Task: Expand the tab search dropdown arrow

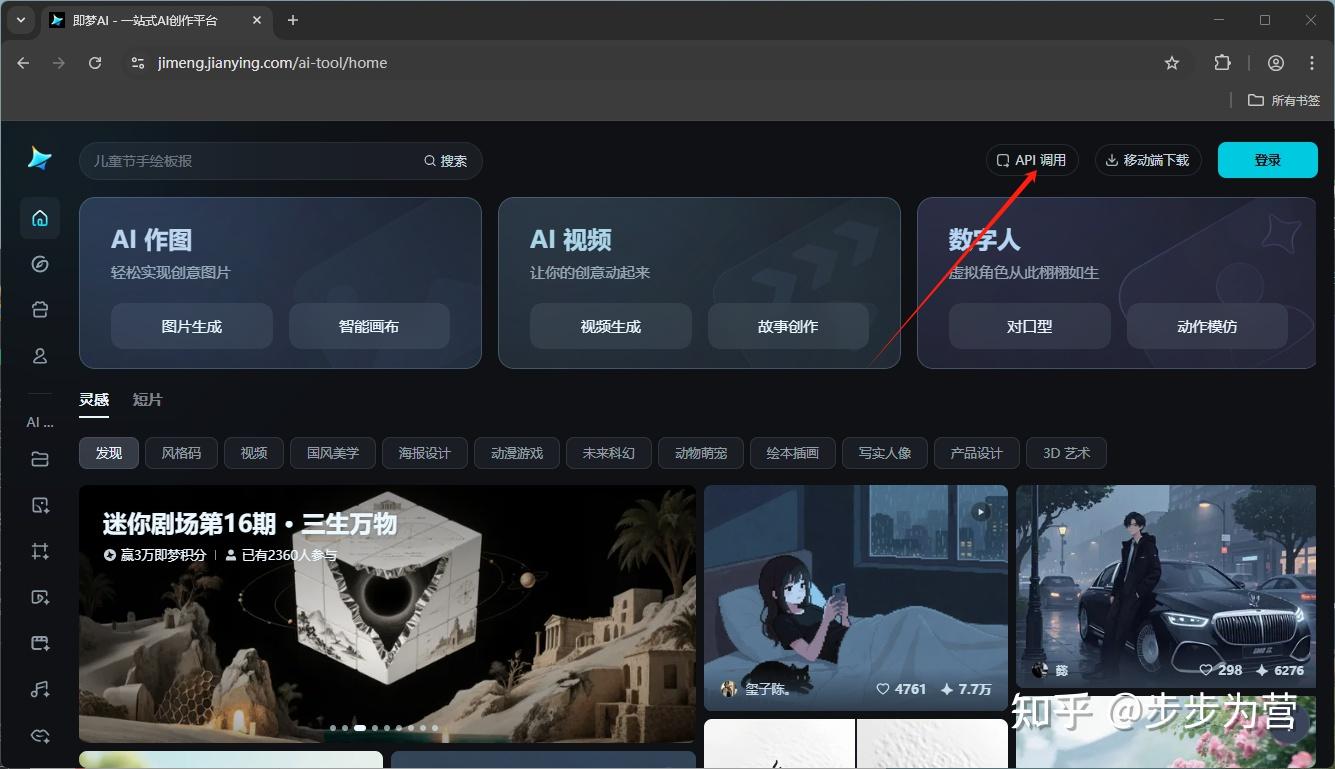Action: pos(20,20)
